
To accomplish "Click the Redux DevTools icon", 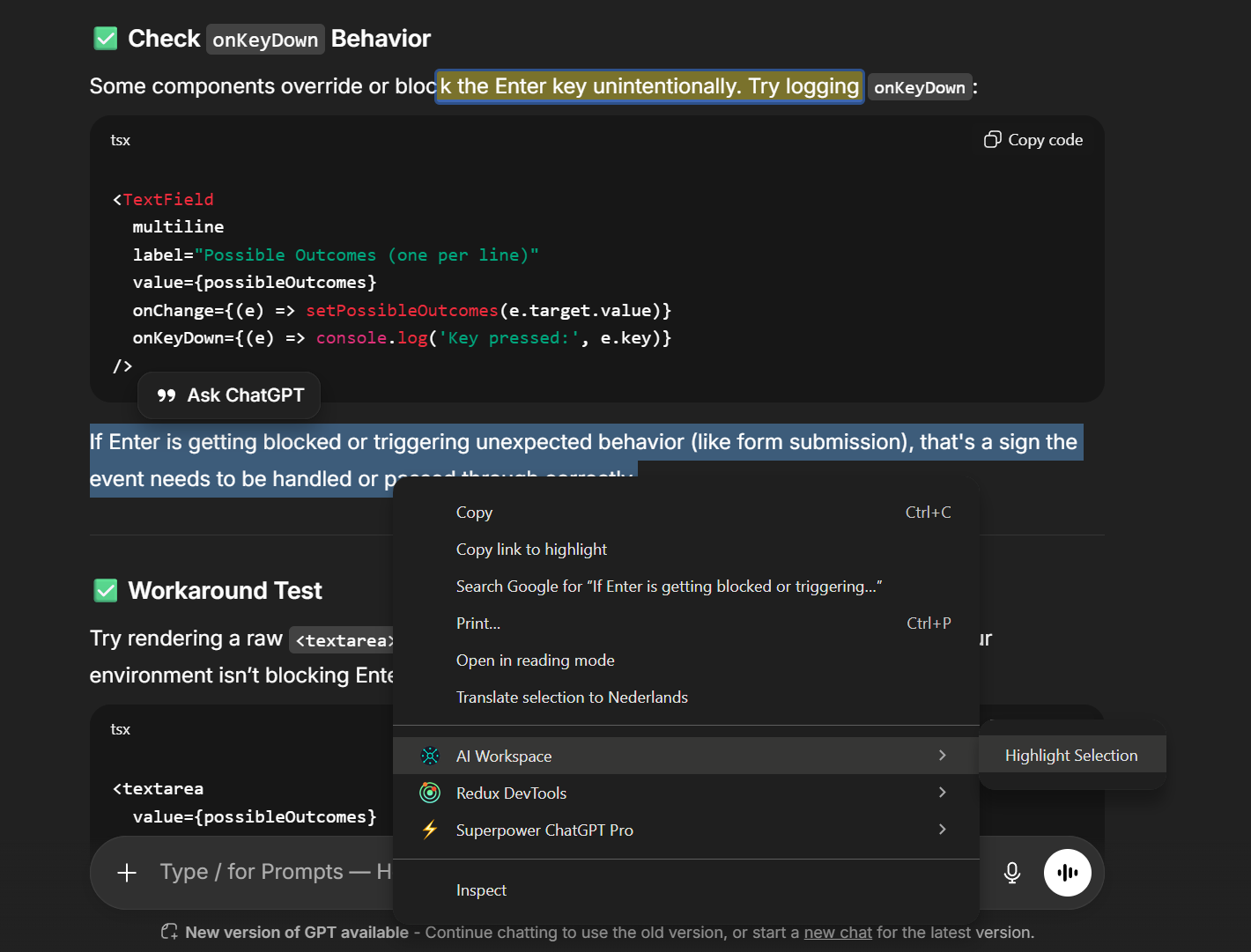I will coord(430,793).
